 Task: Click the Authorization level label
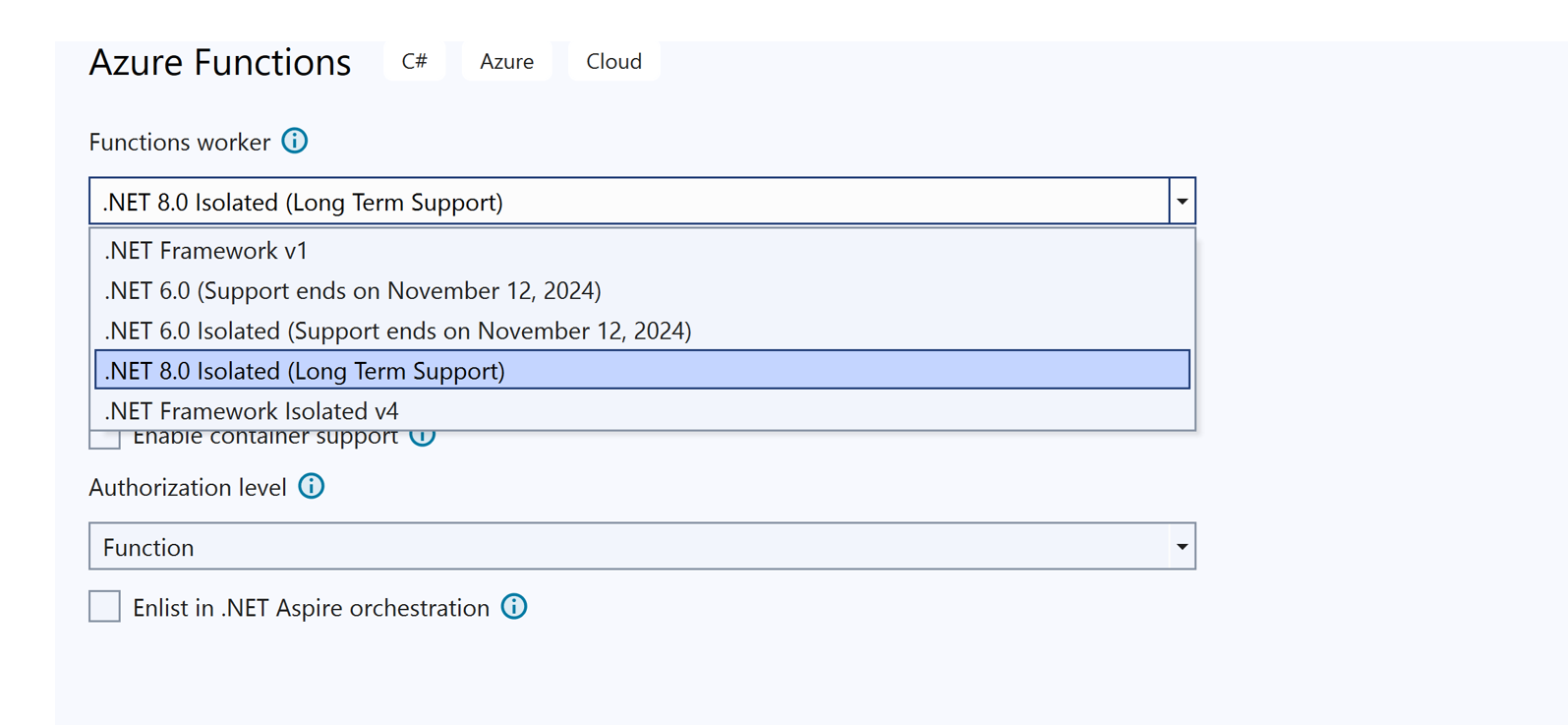tap(188, 487)
